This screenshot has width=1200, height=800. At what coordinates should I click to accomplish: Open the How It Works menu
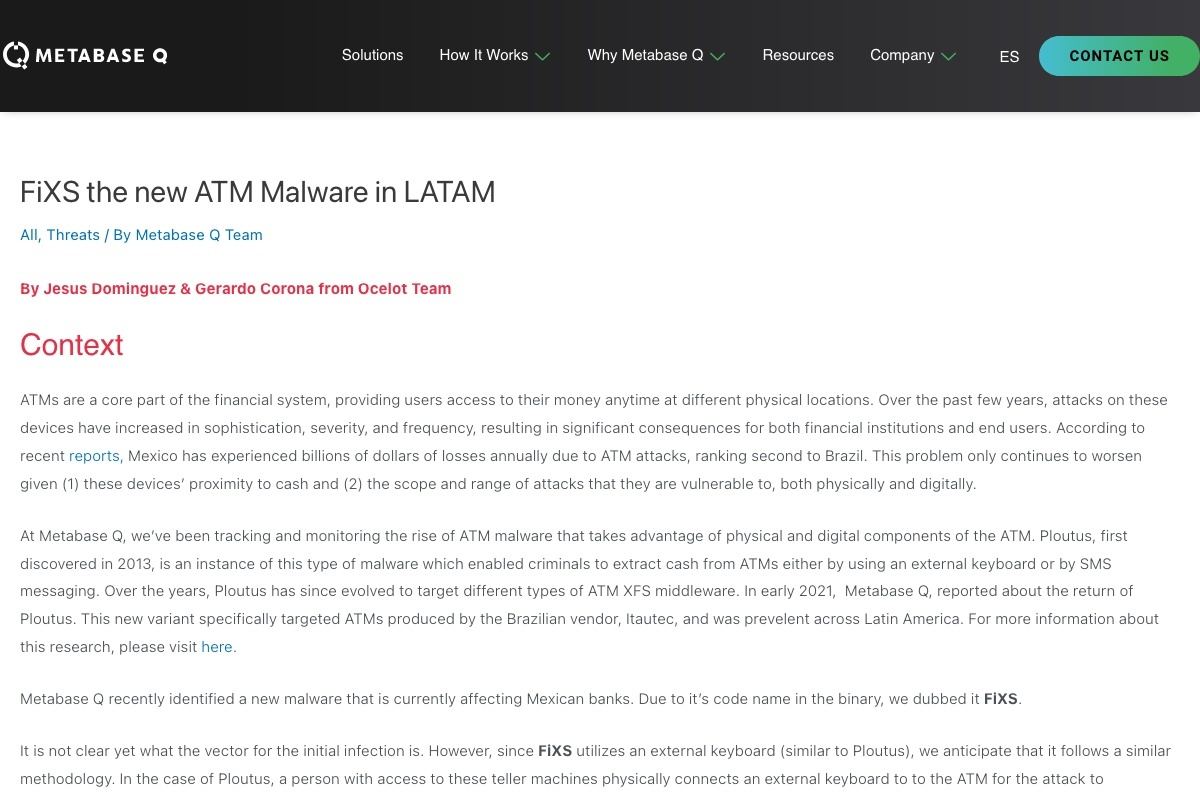point(484,55)
